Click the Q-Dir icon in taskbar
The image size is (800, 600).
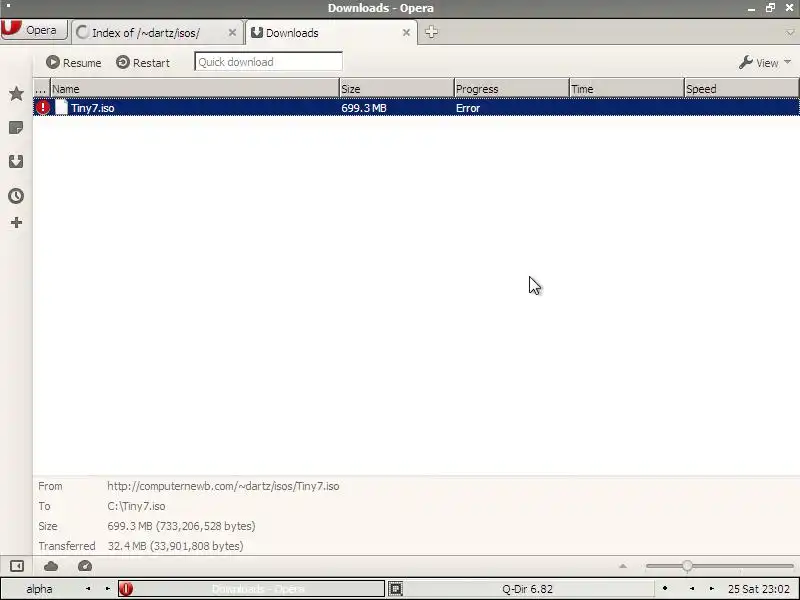click(395, 589)
